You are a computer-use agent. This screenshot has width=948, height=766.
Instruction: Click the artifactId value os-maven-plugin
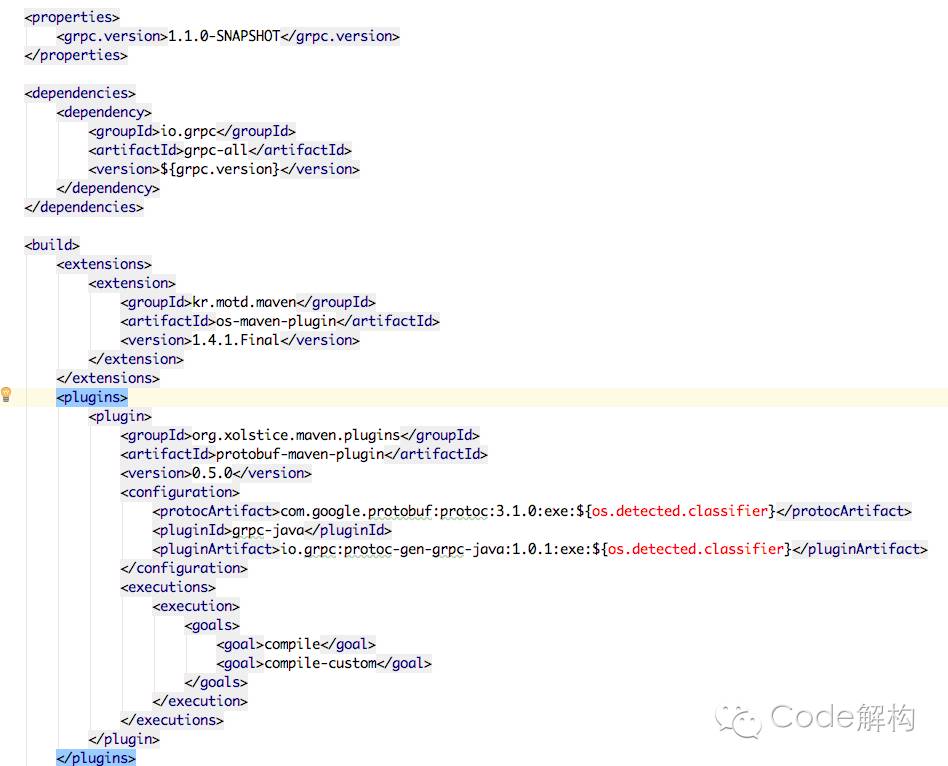pos(276,321)
